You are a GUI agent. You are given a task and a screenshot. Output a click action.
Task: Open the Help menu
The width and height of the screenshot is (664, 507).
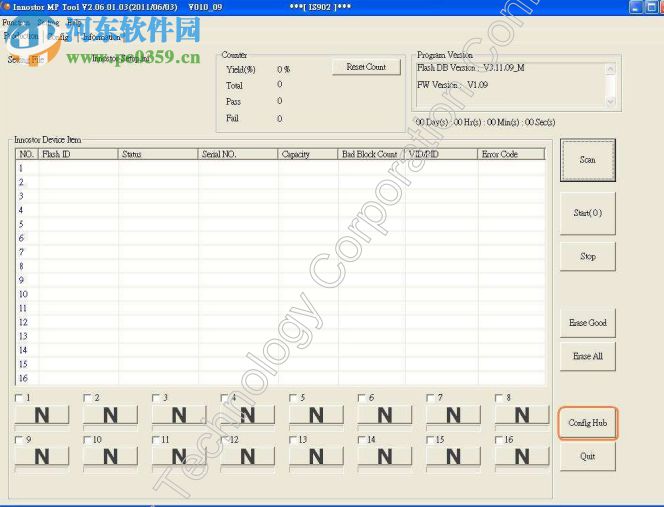74,22
